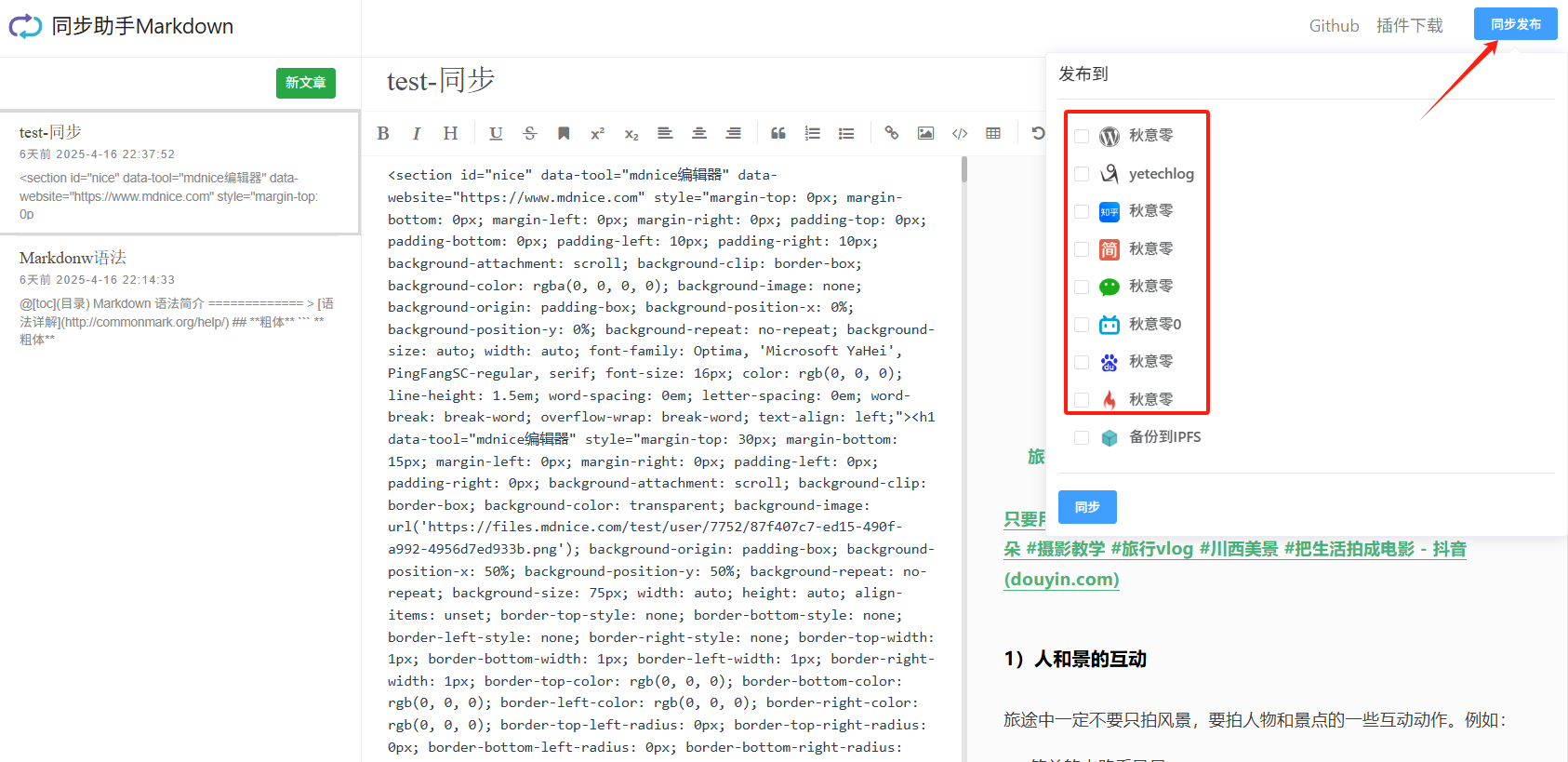Screen dimensions: 1568x762
Task: Check the Zhihu 秋意零 checkbox
Action: coord(1082,212)
